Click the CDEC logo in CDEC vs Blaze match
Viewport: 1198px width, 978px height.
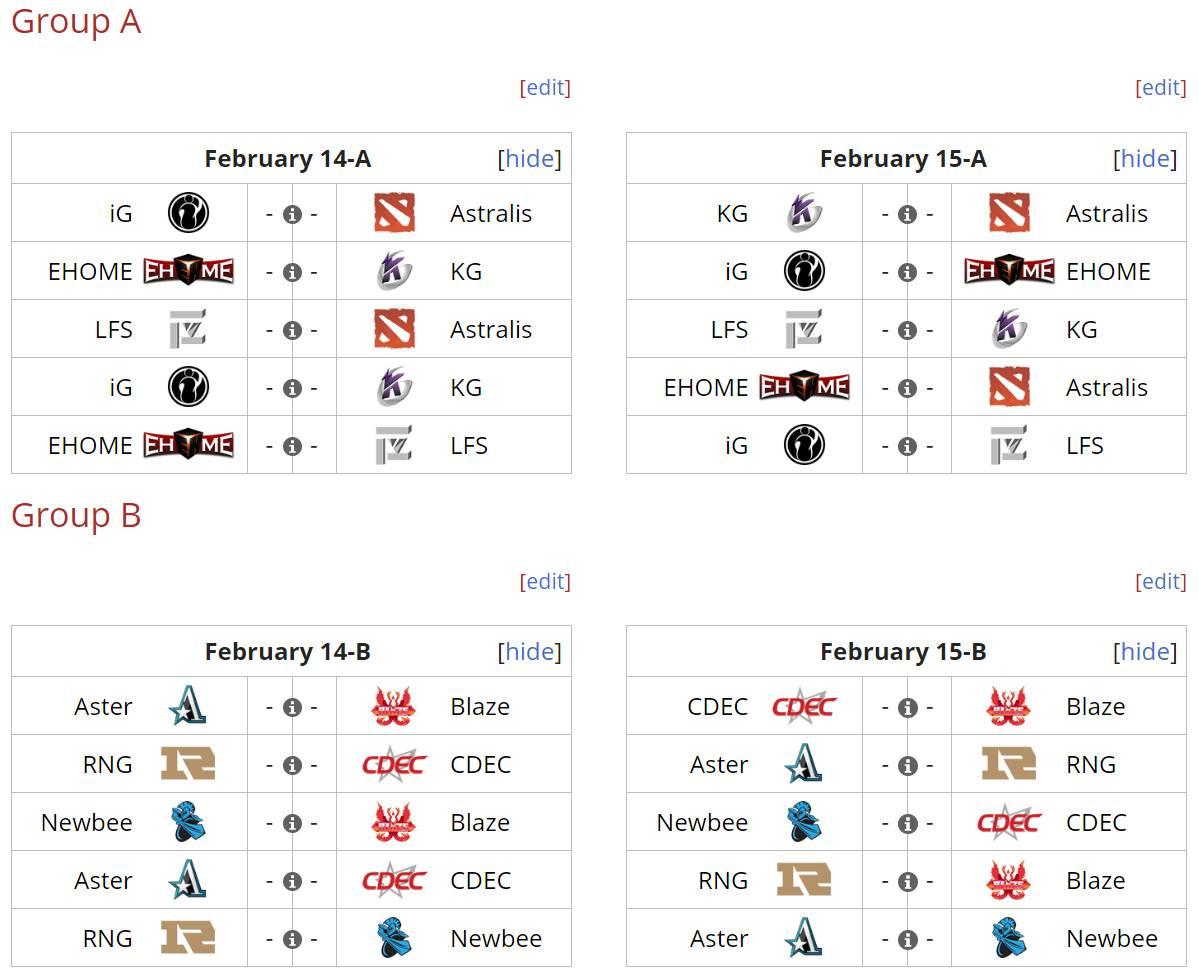coord(804,706)
